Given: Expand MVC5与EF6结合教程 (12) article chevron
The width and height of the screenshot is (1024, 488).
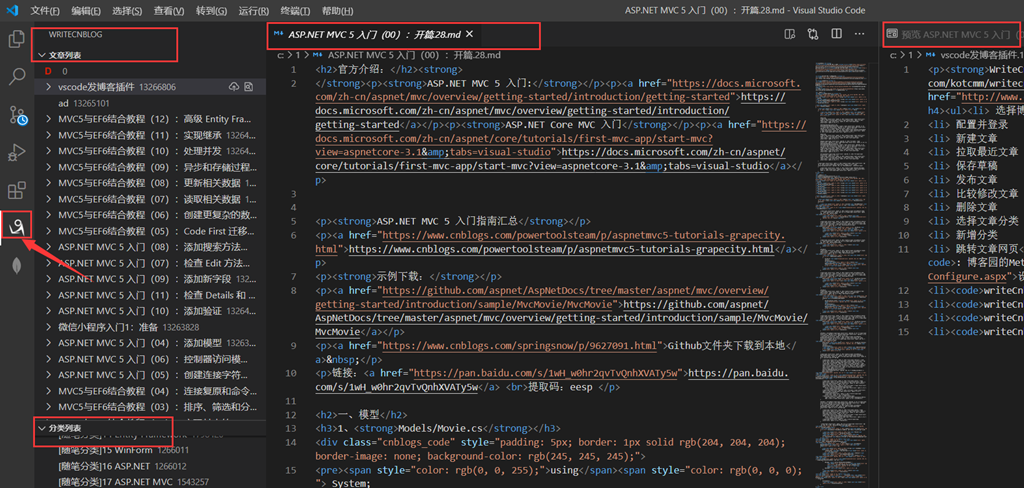Looking at the screenshot, I should [x=48, y=119].
